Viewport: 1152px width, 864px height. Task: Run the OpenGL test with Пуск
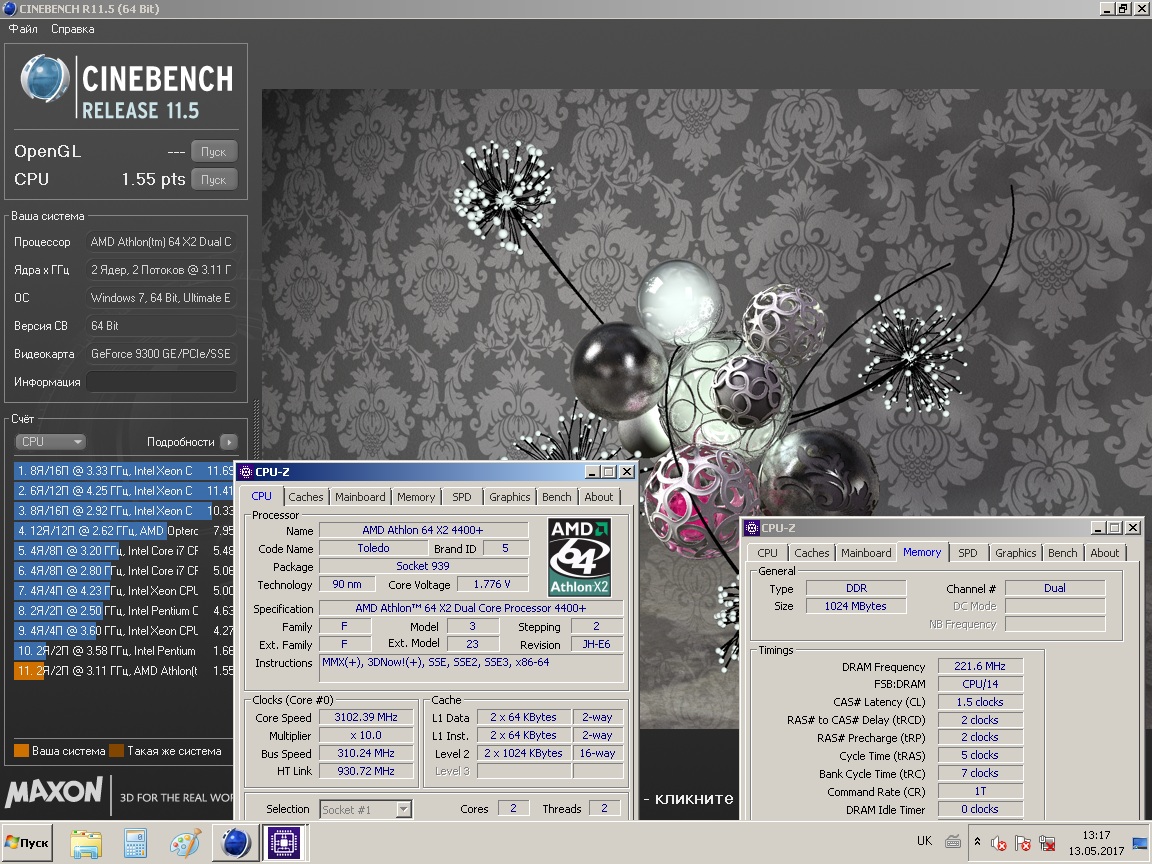tap(214, 151)
